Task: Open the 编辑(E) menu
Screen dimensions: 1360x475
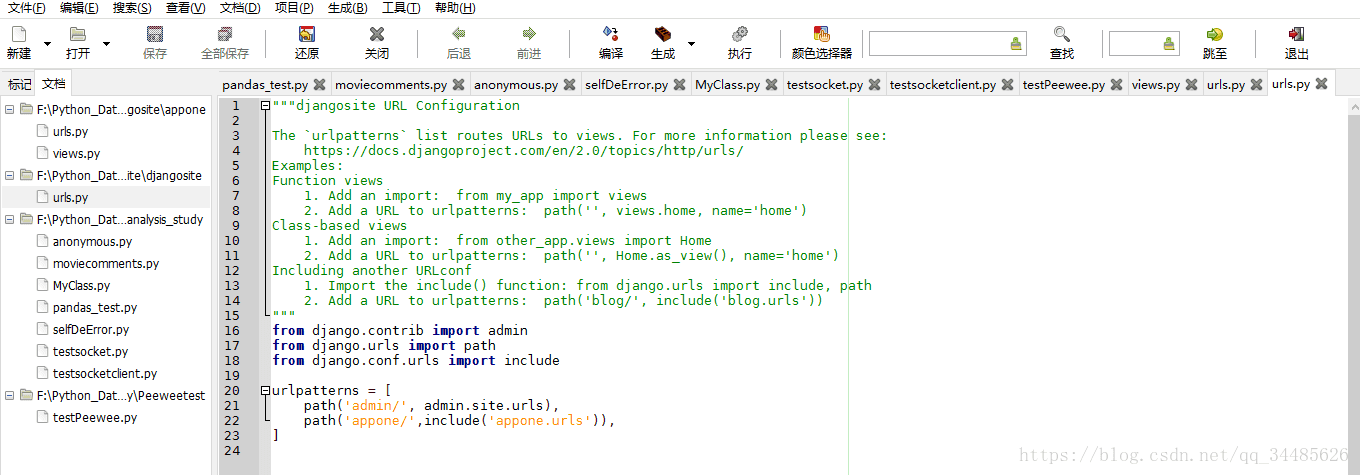Action: 79,8
